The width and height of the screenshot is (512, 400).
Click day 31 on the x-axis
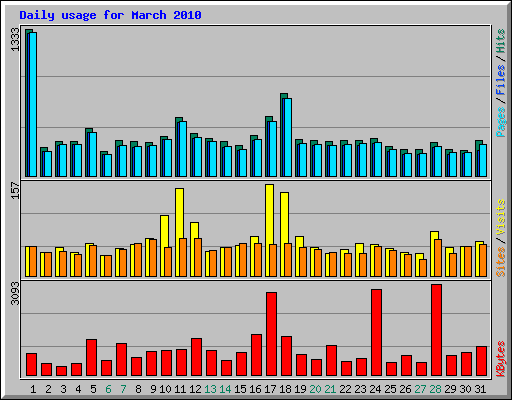(x=480, y=389)
